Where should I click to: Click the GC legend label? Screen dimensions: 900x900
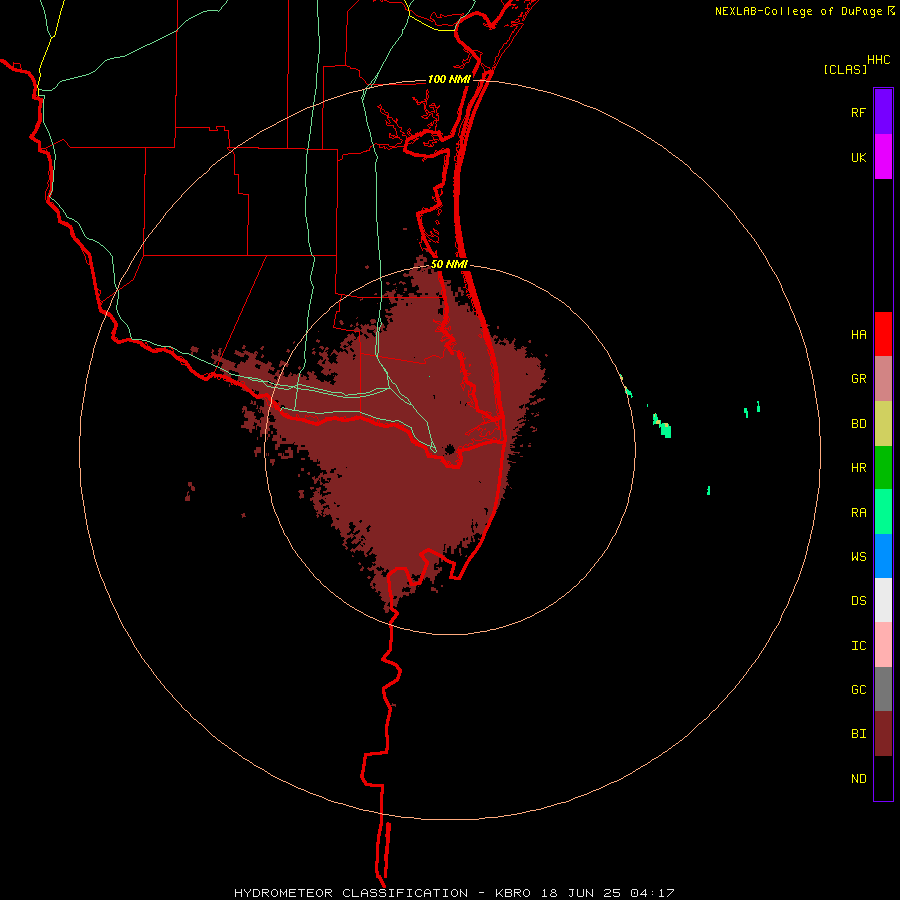[x=858, y=690]
